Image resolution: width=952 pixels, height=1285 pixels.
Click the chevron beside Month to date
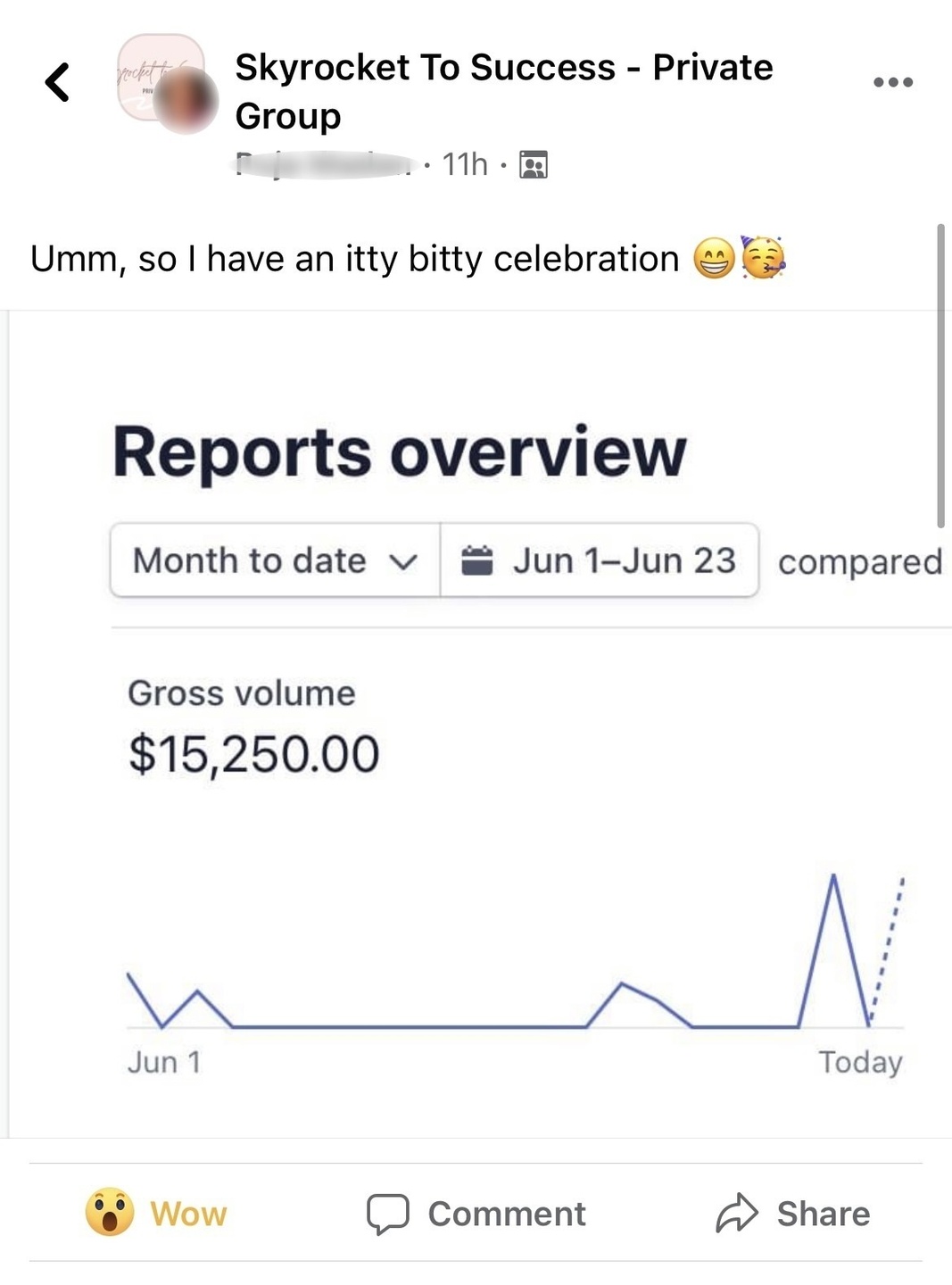point(403,562)
